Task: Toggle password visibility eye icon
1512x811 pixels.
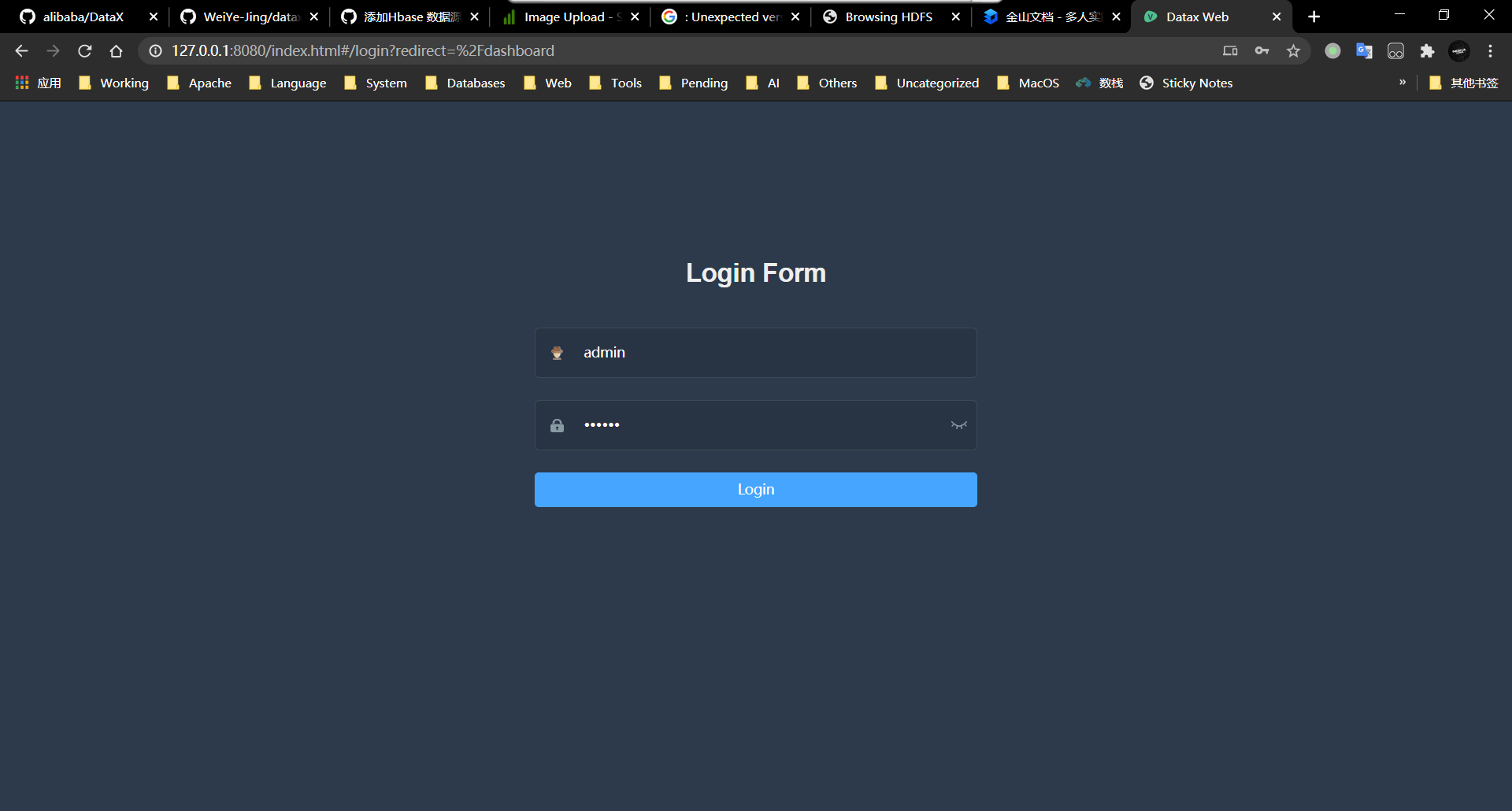Action: [x=958, y=425]
